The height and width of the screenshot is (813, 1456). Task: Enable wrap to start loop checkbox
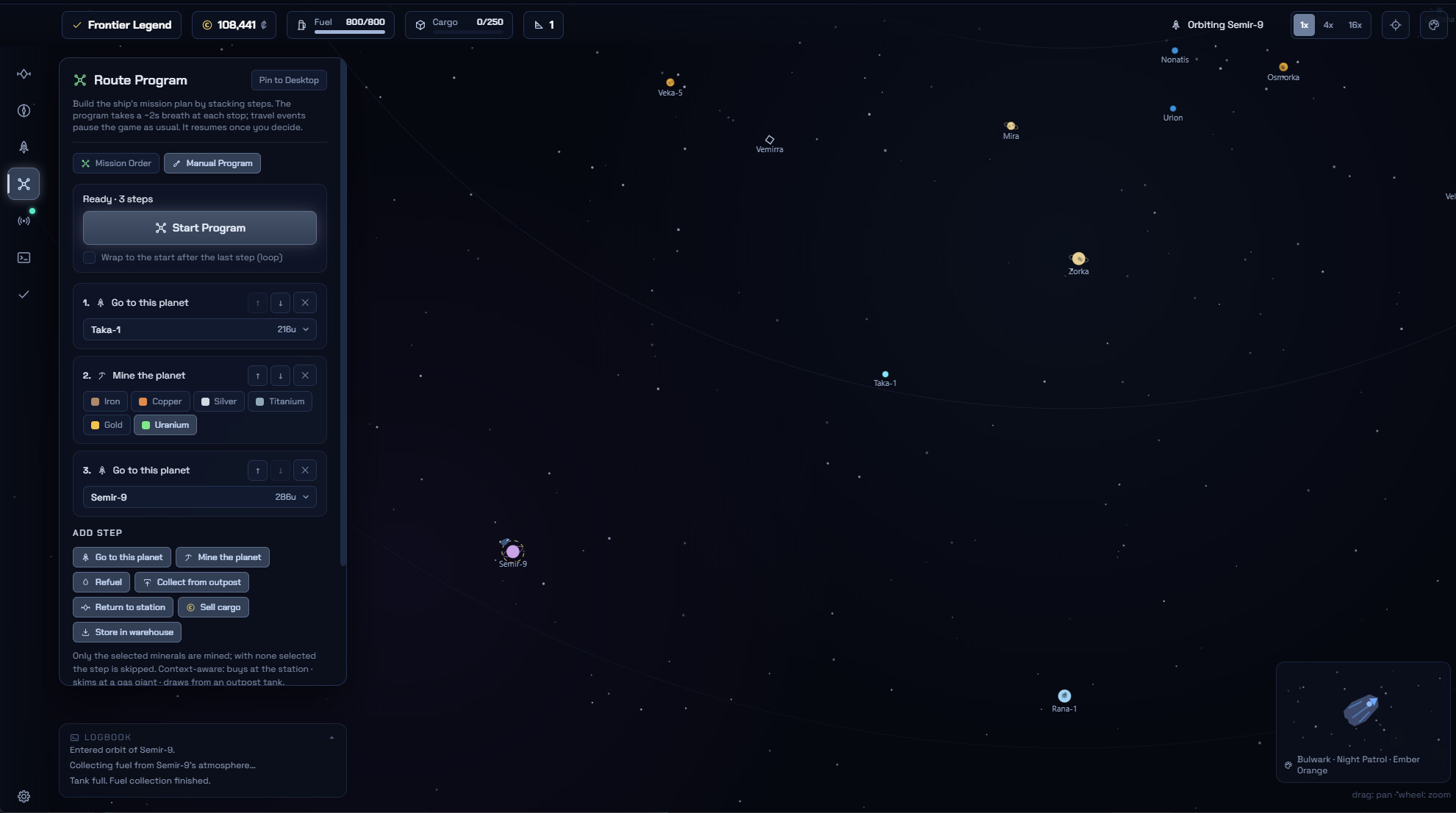click(x=90, y=257)
